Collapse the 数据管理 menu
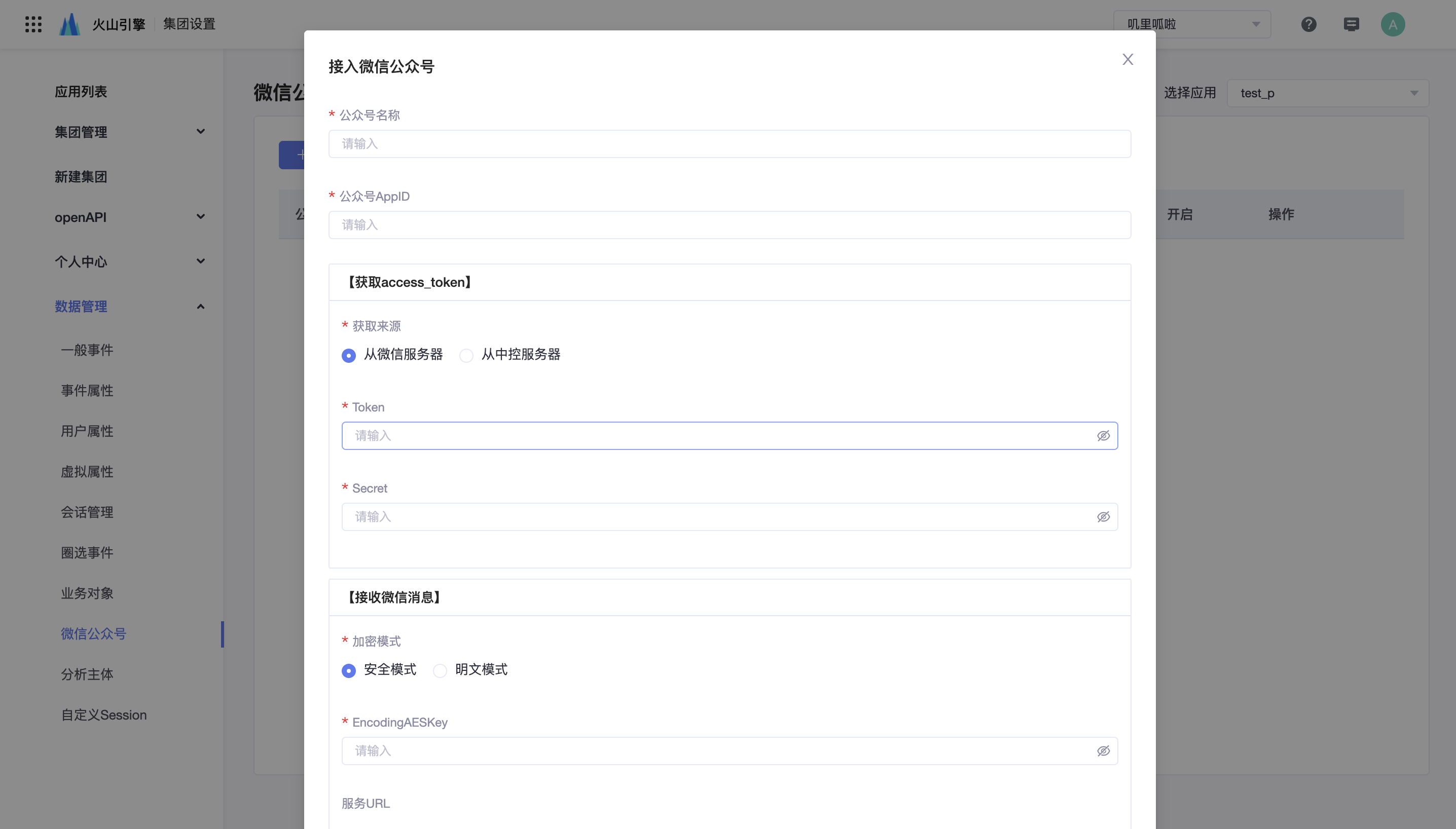Image resolution: width=1456 pixels, height=829 pixels. (130, 307)
